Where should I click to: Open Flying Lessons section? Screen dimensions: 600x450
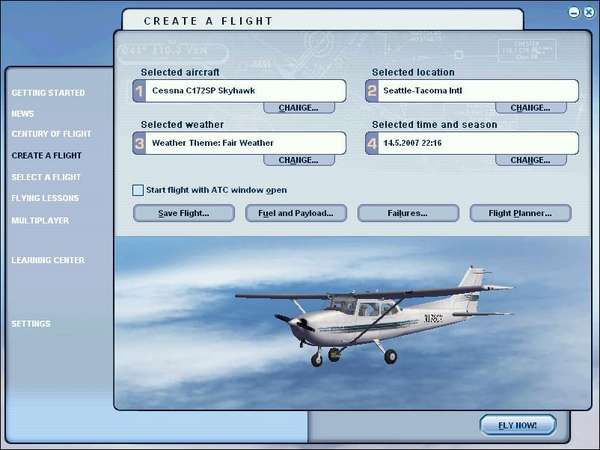coord(45,198)
